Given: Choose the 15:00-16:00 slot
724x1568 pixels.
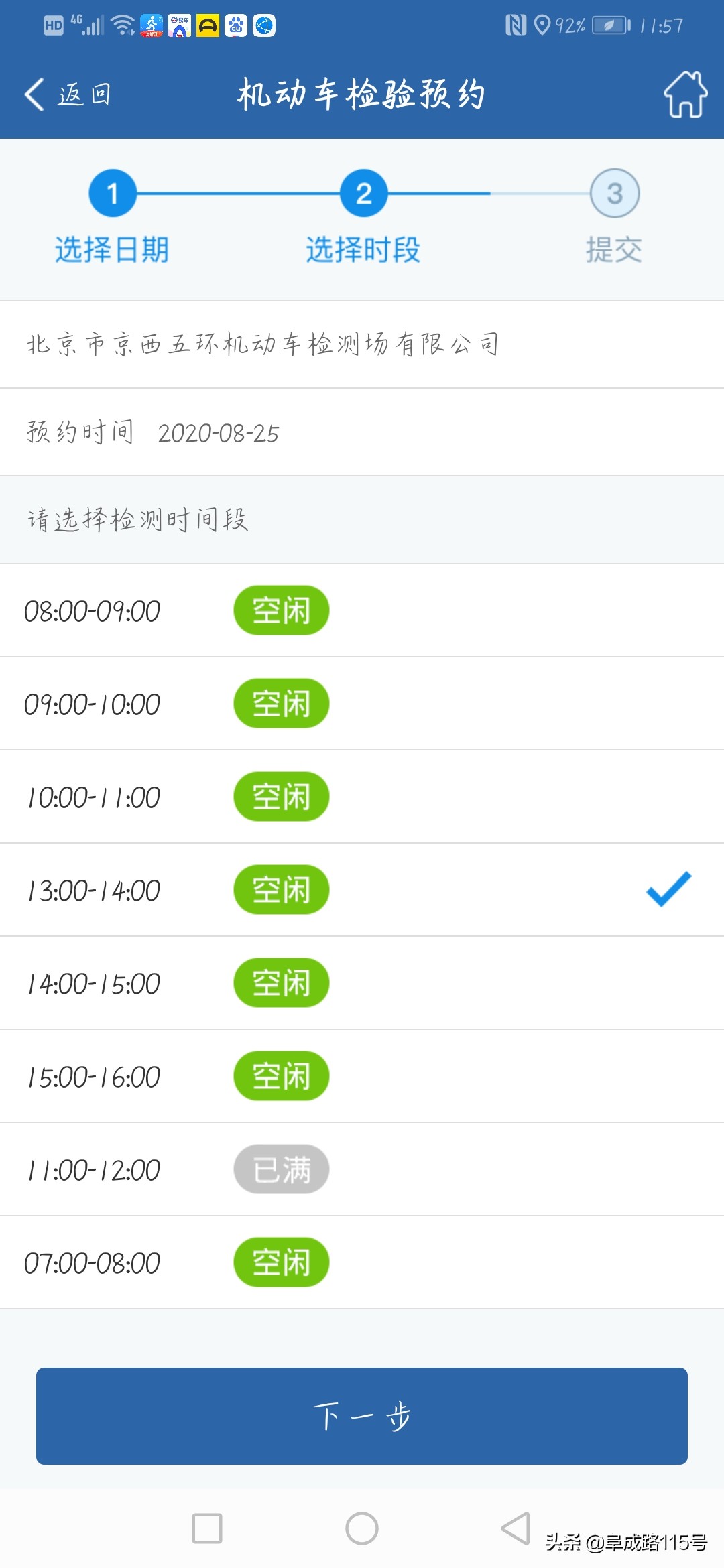Looking at the screenshot, I should click(362, 1076).
